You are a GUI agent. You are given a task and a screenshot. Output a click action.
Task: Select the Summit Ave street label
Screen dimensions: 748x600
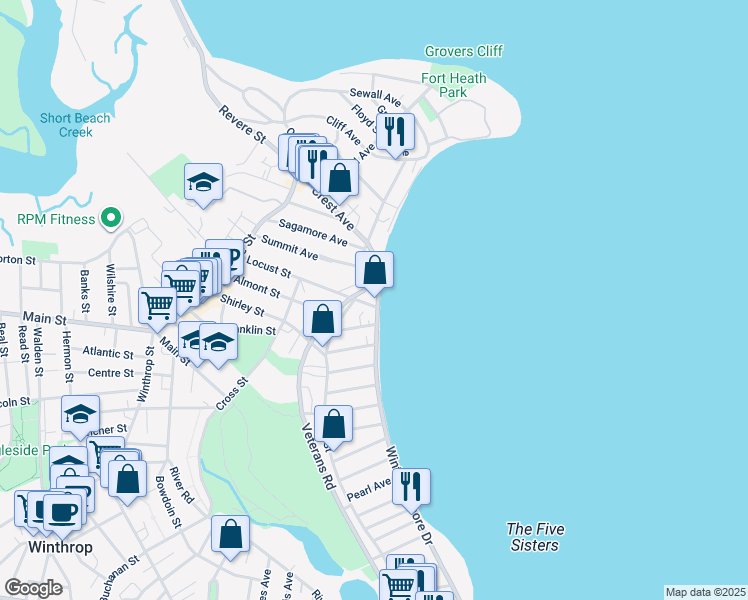click(290, 248)
